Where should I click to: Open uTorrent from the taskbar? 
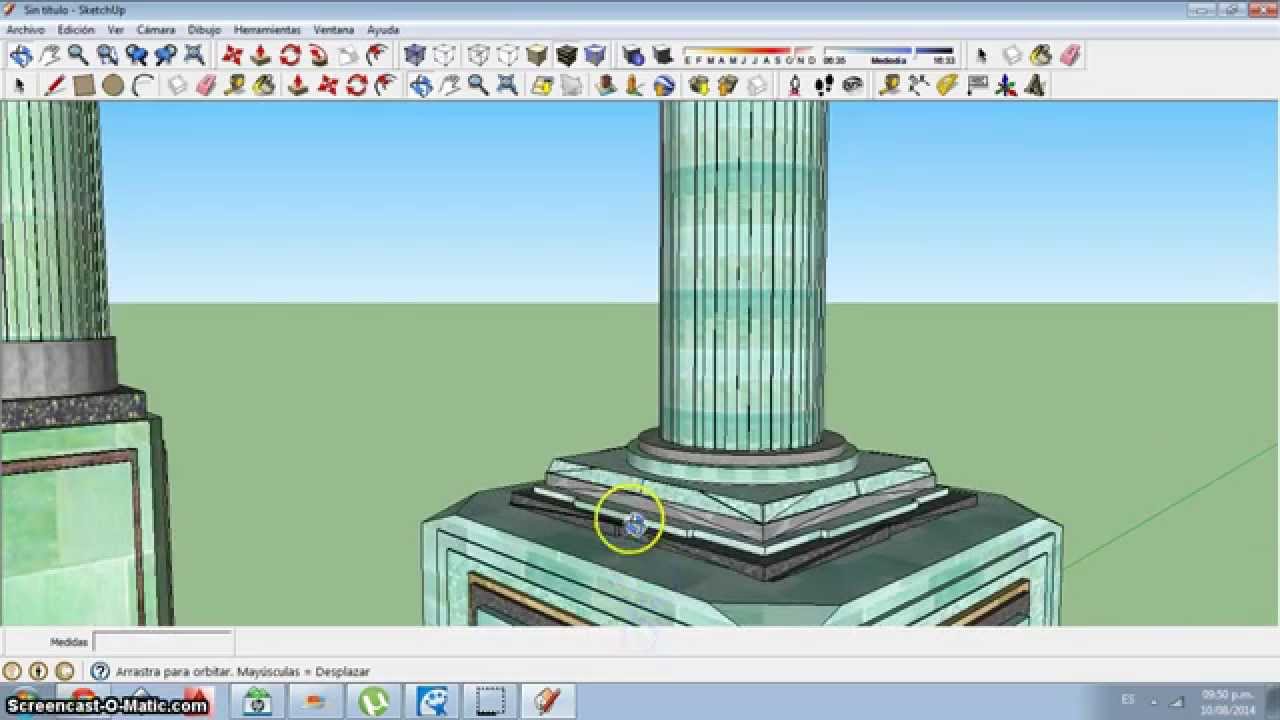375,702
